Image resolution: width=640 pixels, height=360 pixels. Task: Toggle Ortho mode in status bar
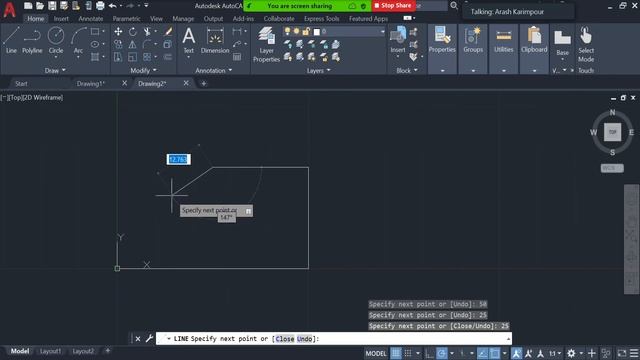pos(429,353)
